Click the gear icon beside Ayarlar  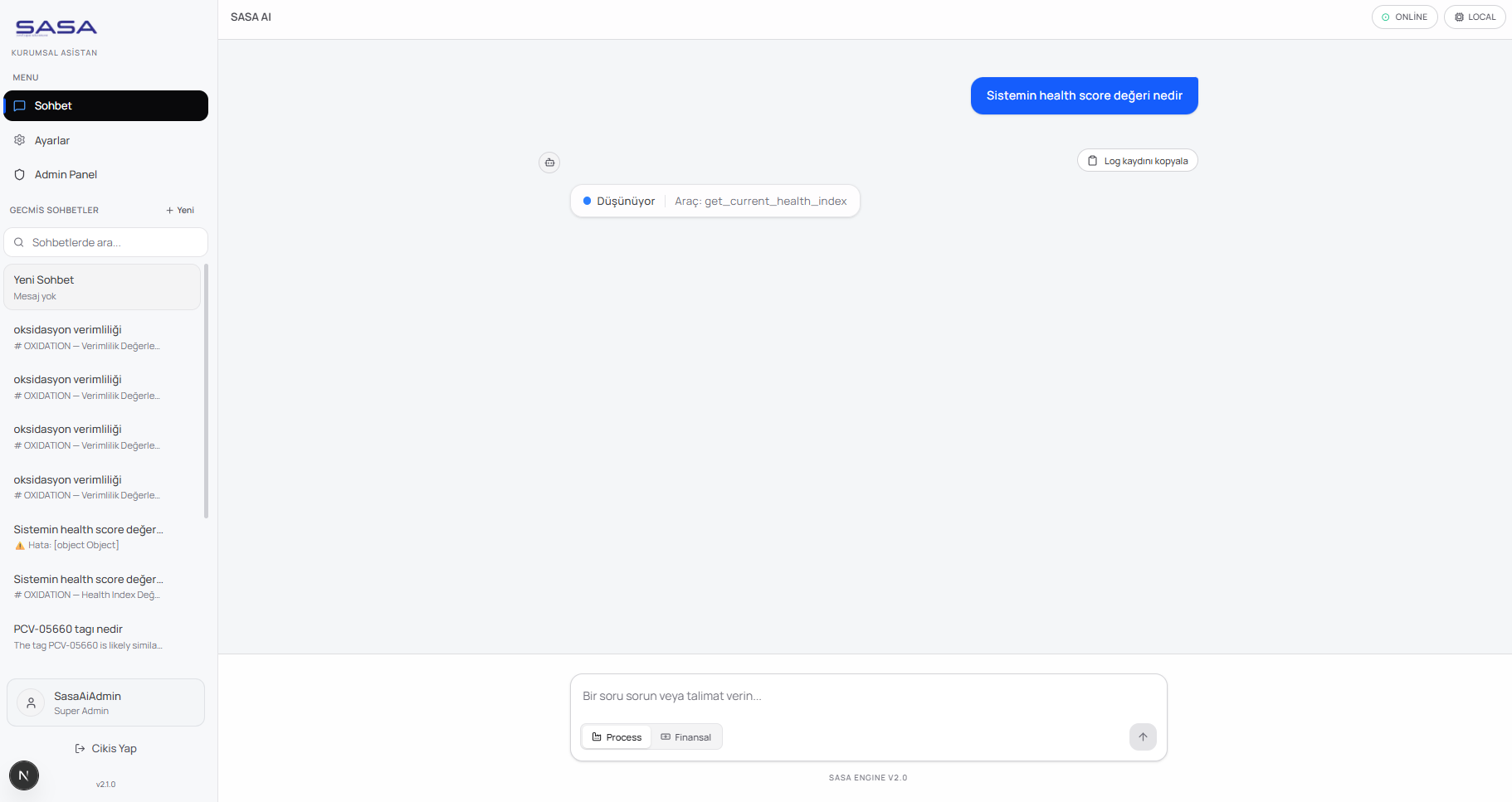point(20,140)
